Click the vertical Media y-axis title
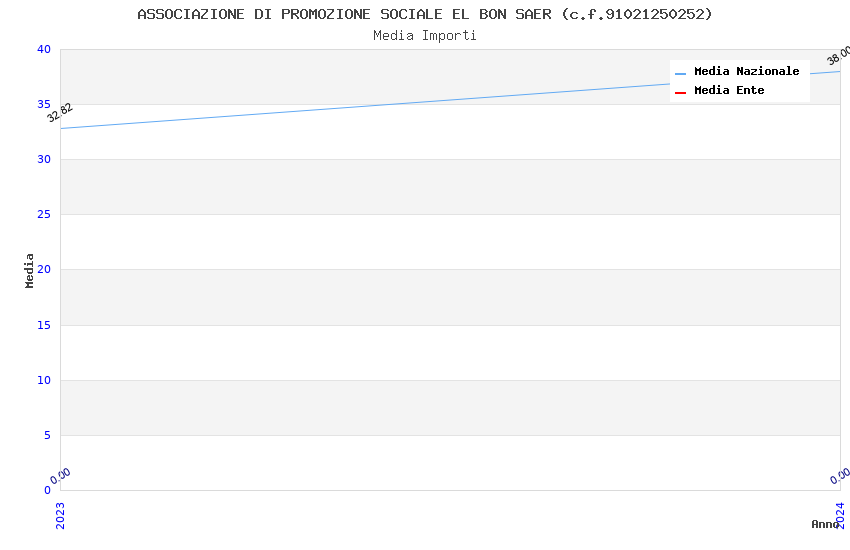The width and height of the screenshot is (850, 550). pyautogui.click(x=30, y=270)
